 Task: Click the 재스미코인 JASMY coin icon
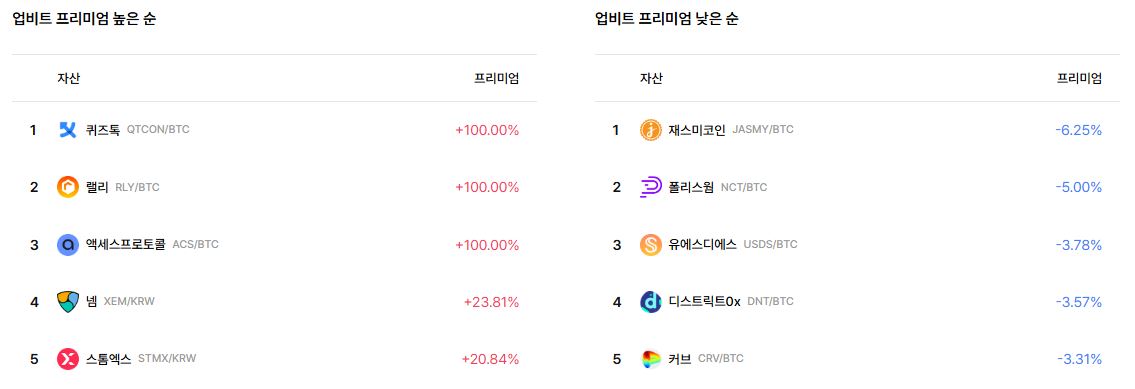pos(651,130)
